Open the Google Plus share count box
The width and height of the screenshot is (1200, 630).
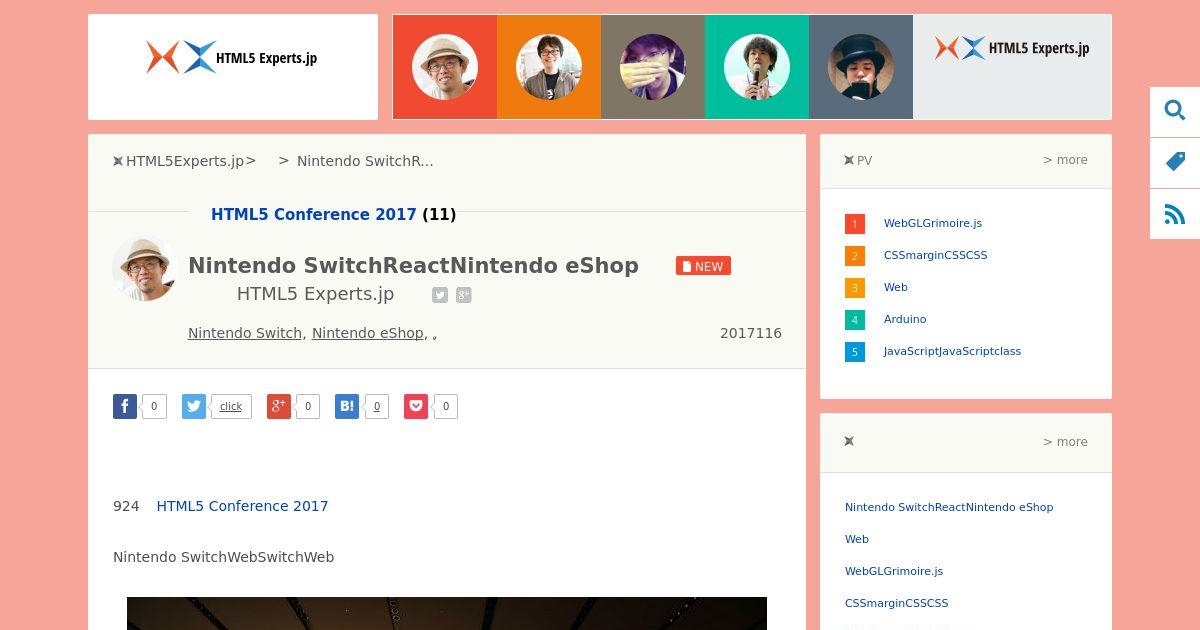pyautogui.click(x=308, y=406)
